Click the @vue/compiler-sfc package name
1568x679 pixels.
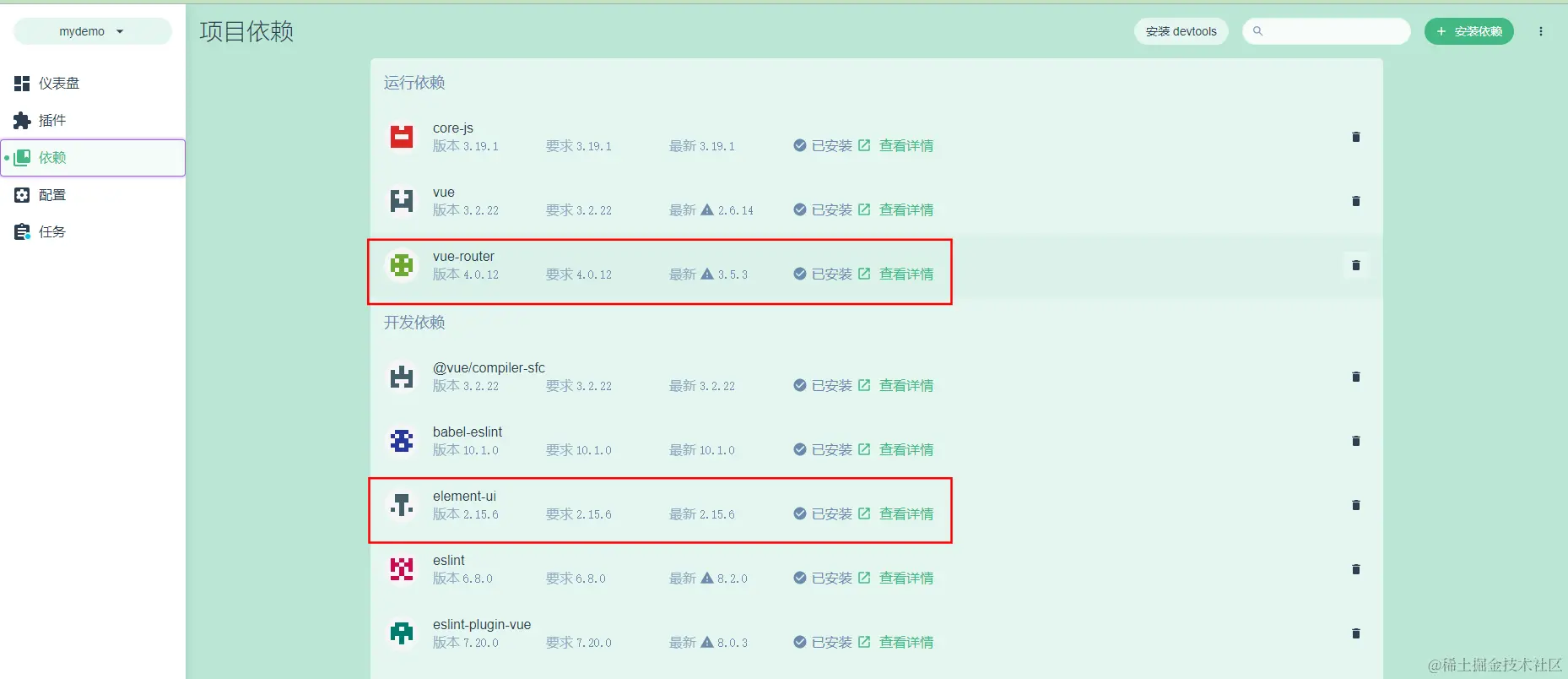pyautogui.click(x=489, y=367)
